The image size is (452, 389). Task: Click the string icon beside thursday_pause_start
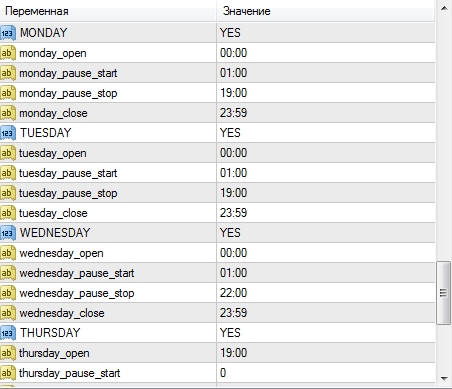pyautogui.click(x=8, y=373)
